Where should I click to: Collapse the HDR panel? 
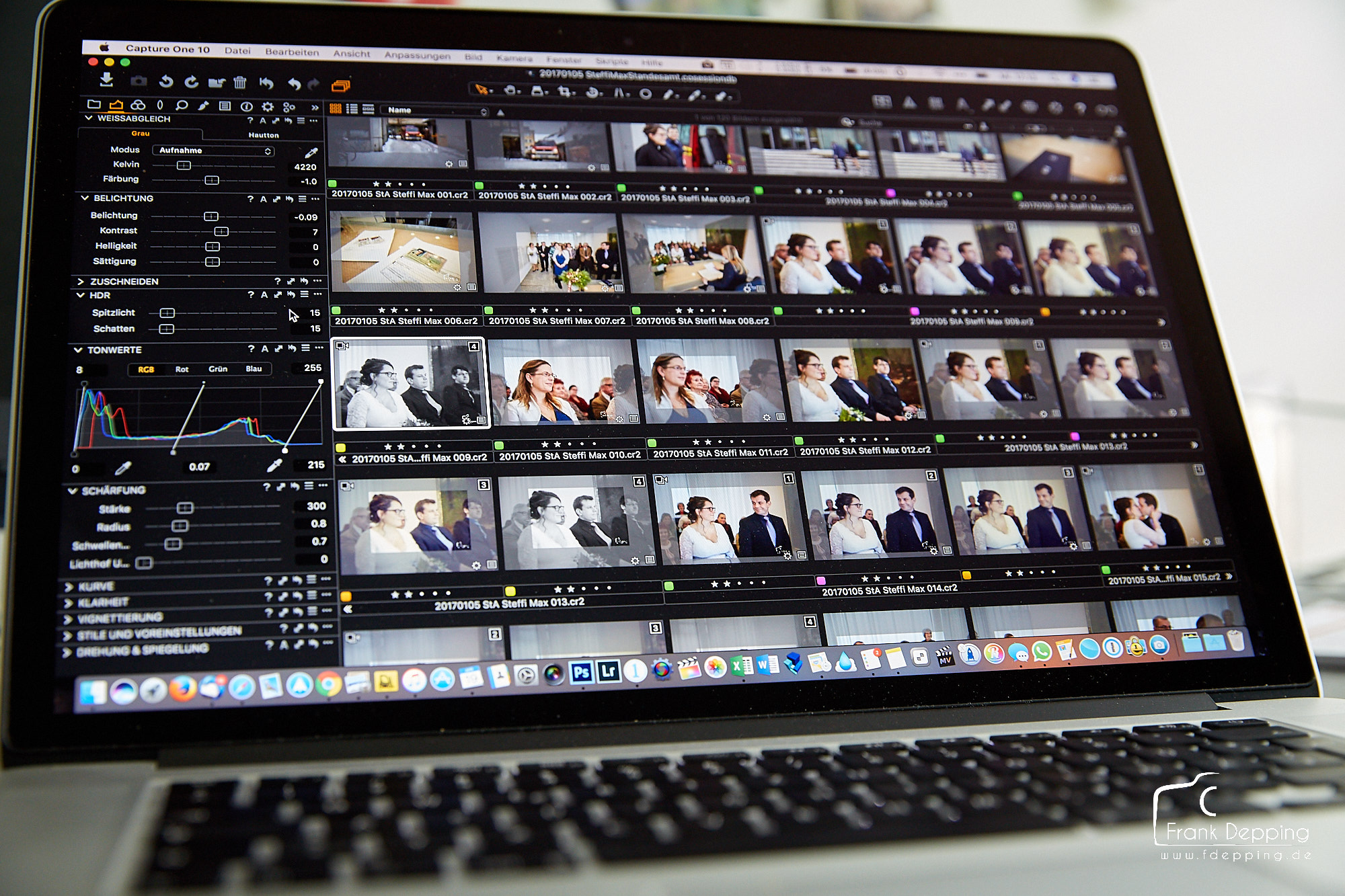tap(81, 295)
